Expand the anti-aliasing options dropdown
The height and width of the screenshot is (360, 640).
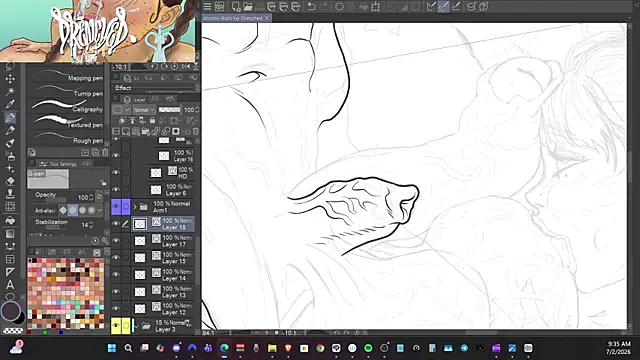coord(100,211)
